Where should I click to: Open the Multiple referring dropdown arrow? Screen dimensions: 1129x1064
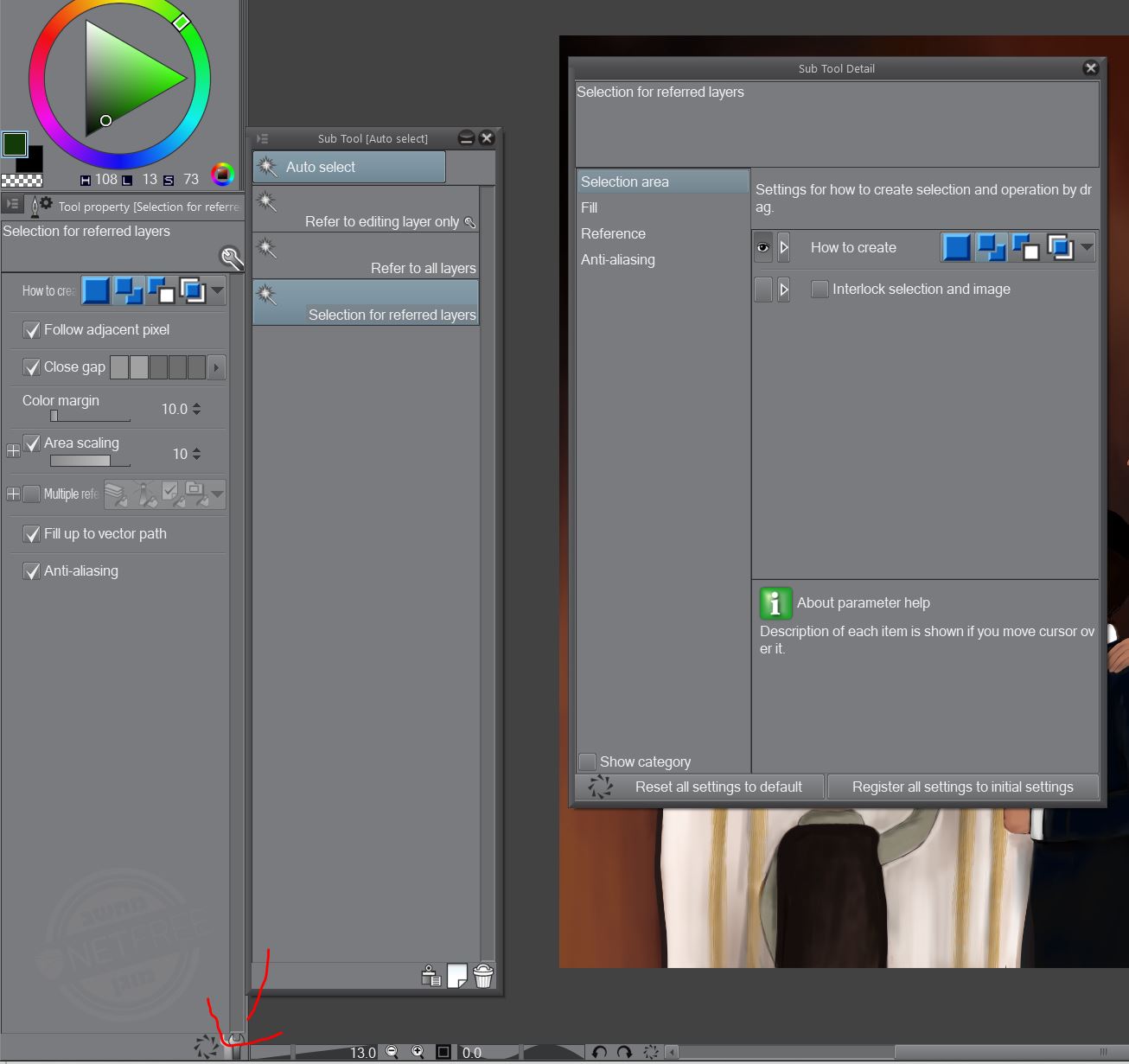click(217, 494)
